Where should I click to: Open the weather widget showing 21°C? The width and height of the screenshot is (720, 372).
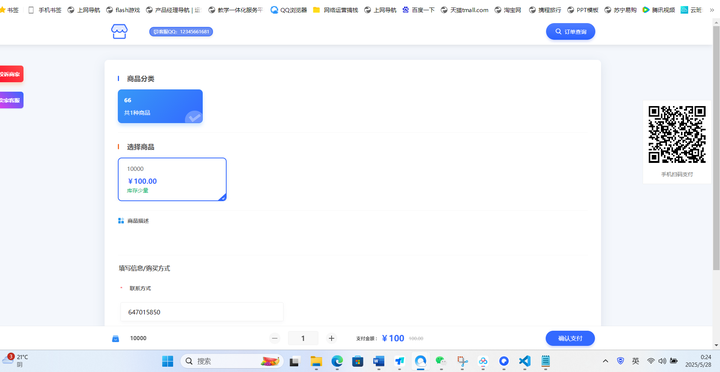point(15,361)
